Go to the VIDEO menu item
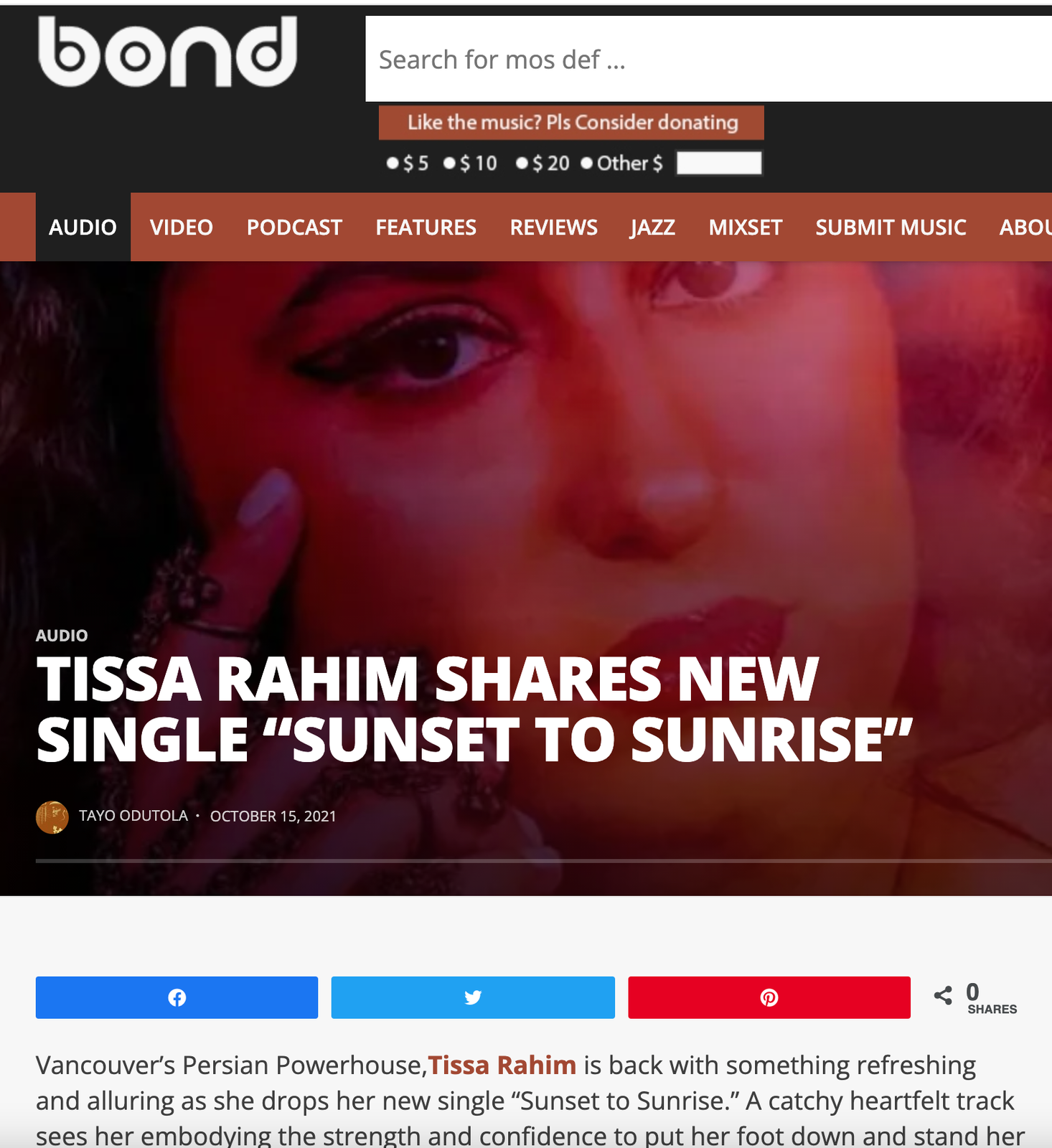 (x=182, y=227)
